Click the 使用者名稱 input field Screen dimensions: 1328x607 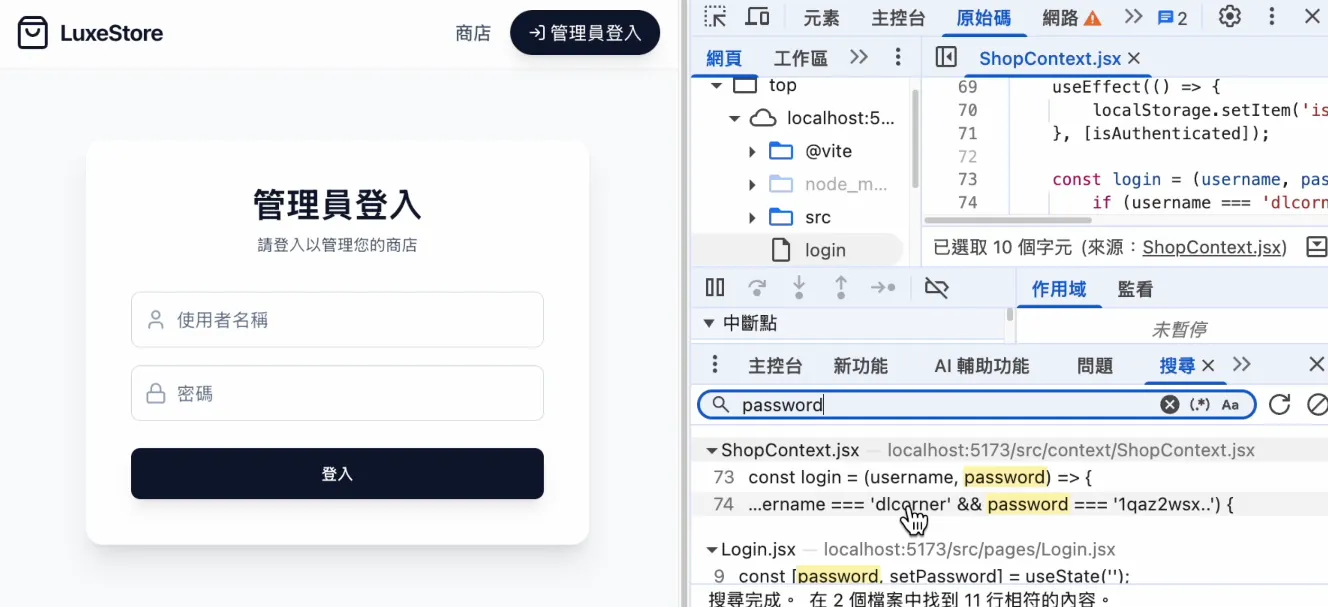coord(337,320)
